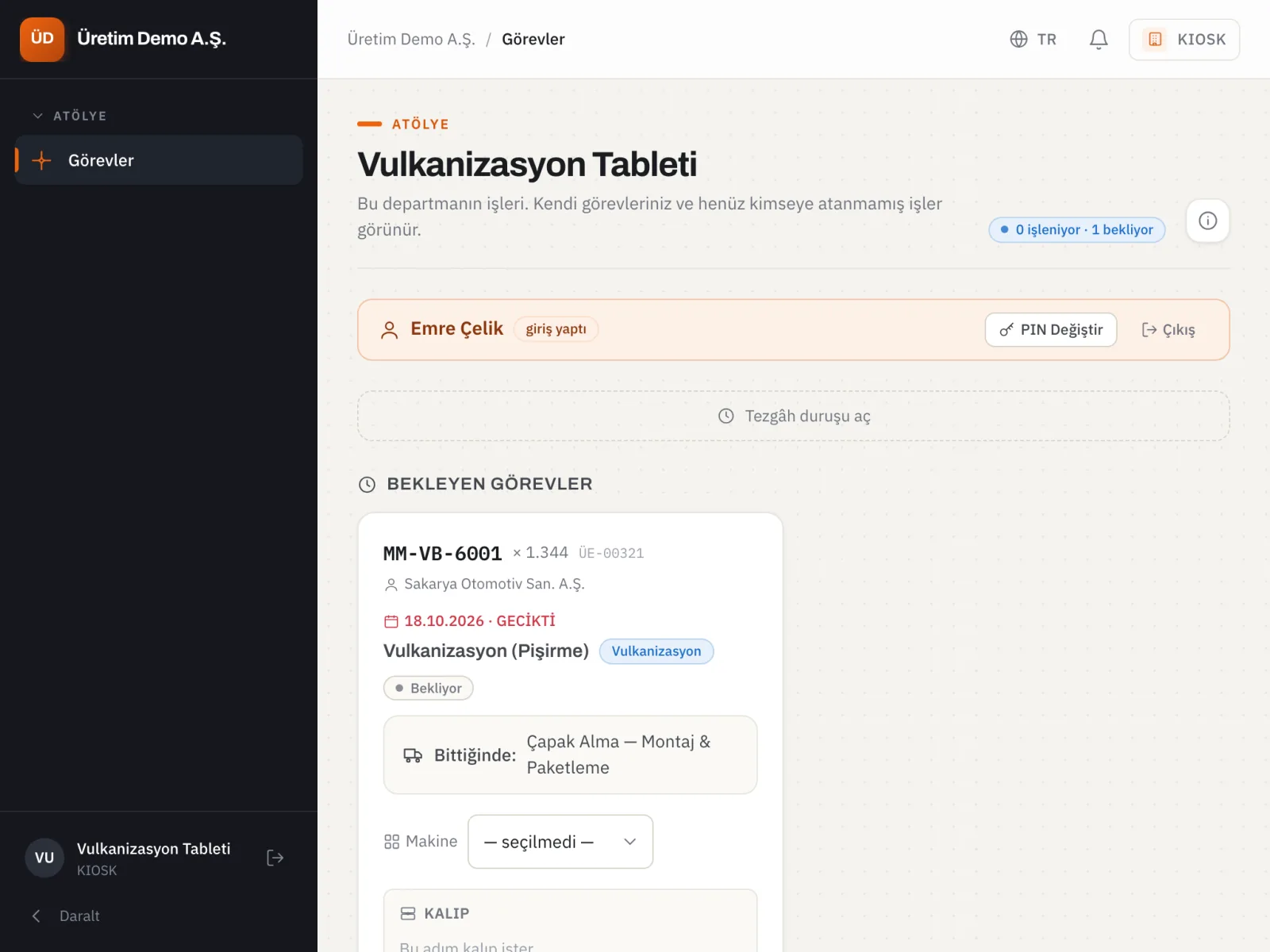Open the KIOSK mode button
Screen dimensions: 1270x952
[x=1184, y=39]
